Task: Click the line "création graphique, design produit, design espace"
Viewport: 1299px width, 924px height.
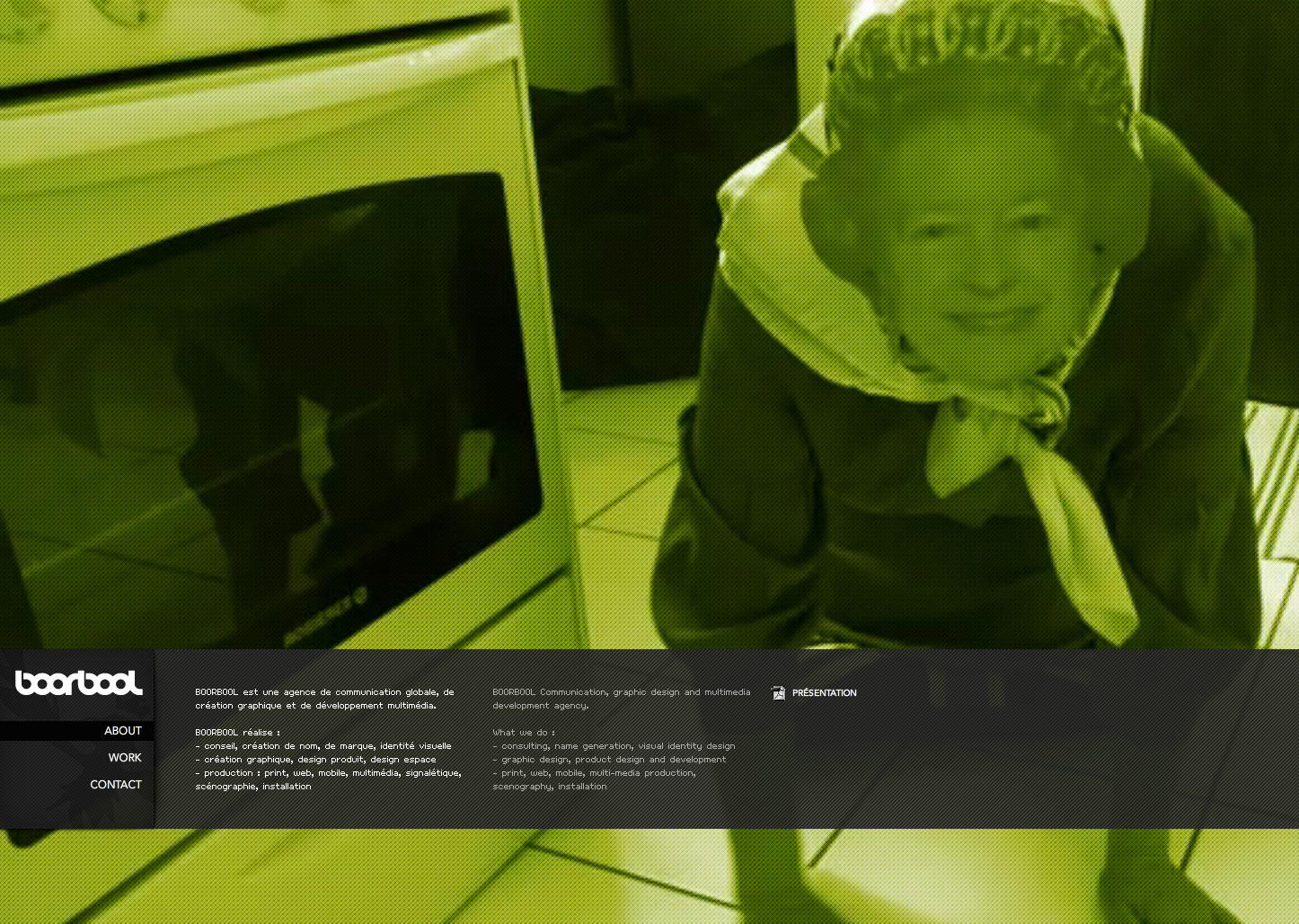Action: click(315, 760)
